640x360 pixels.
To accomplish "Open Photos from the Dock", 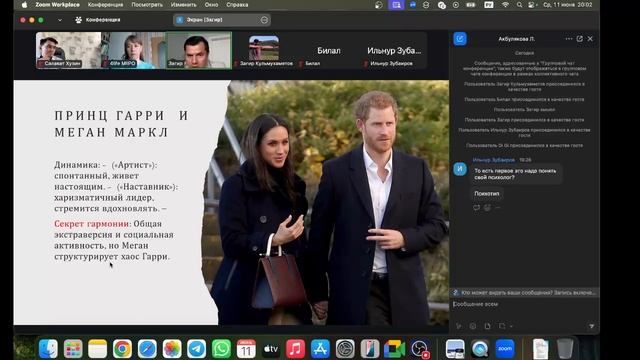I will (172, 349).
